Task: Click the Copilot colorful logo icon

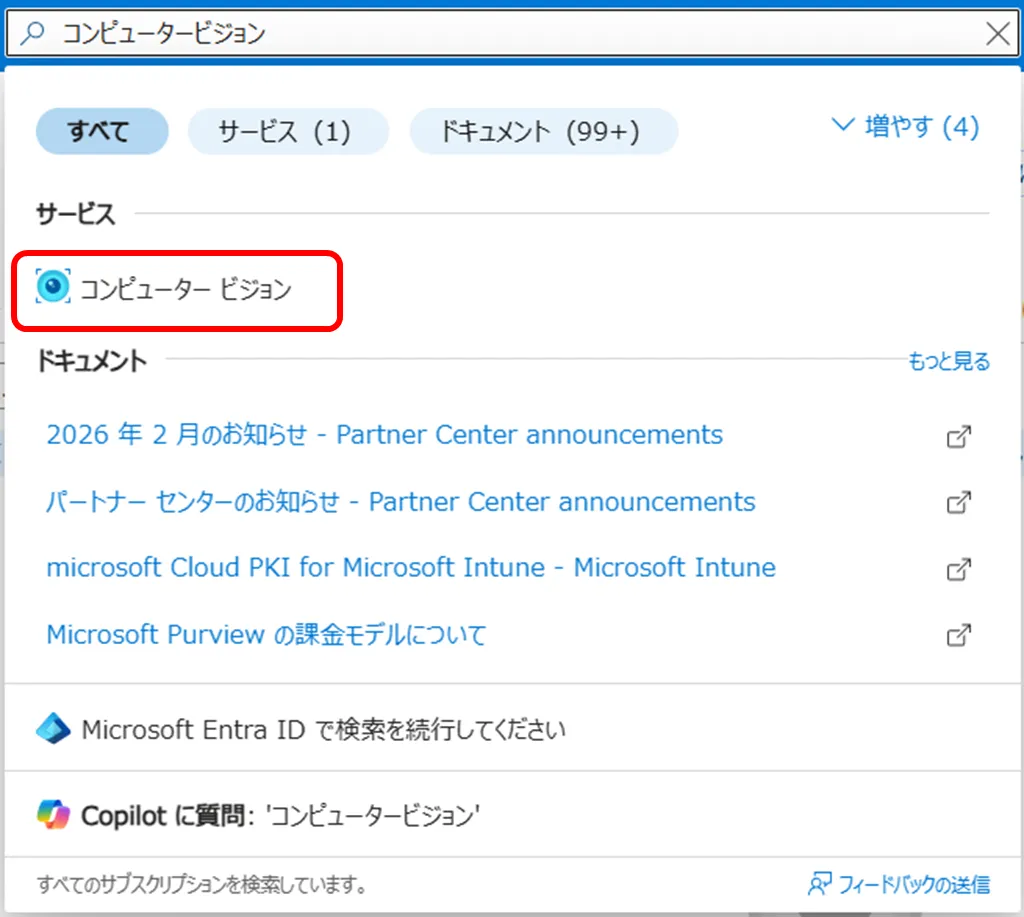Action: point(53,814)
